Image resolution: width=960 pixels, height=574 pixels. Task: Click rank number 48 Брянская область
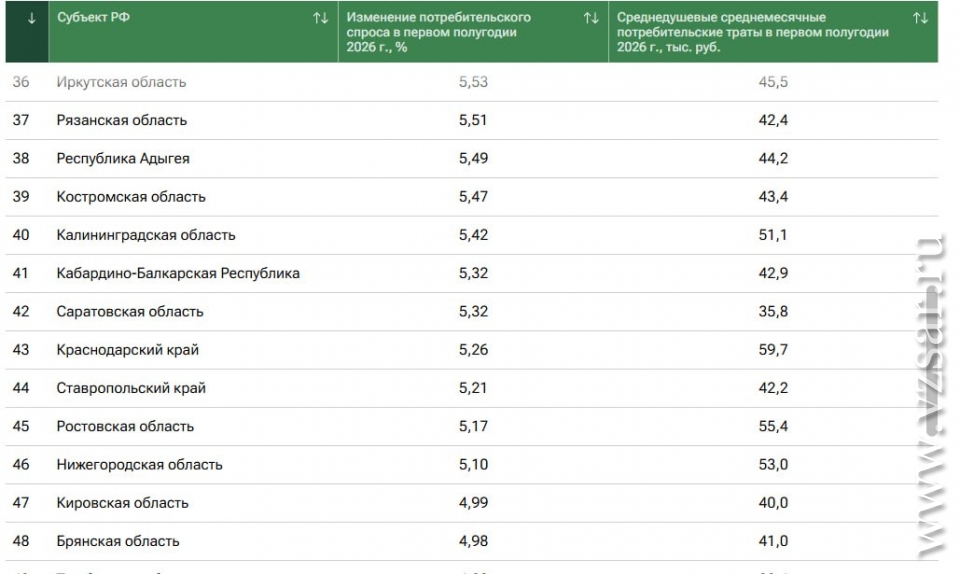click(21, 541)
